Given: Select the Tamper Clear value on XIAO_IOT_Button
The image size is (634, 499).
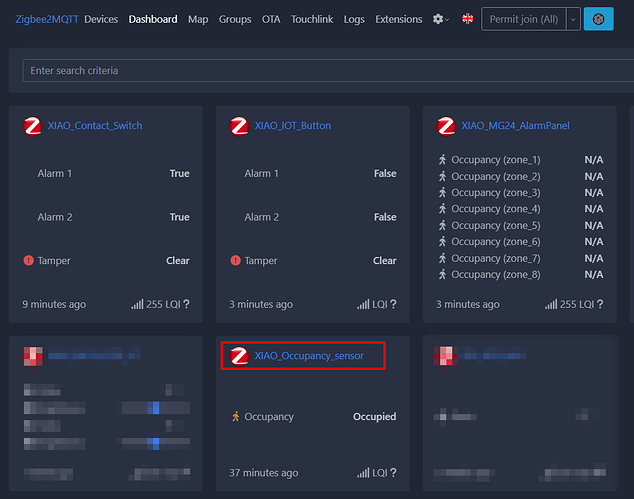Looking at the screenshot, I should click(x=385, y=261).
